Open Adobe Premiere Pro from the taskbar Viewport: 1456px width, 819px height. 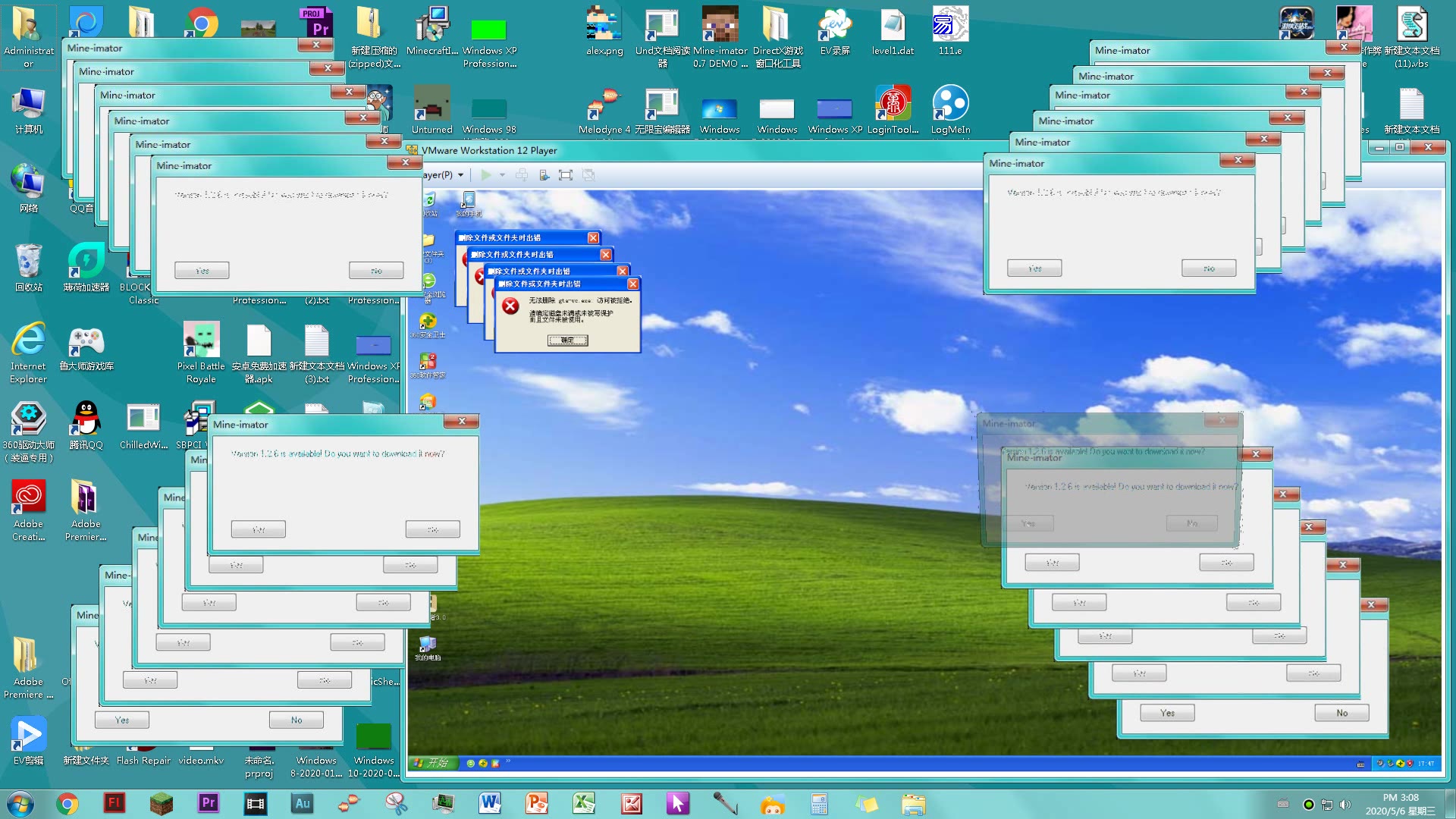[208, 803]
